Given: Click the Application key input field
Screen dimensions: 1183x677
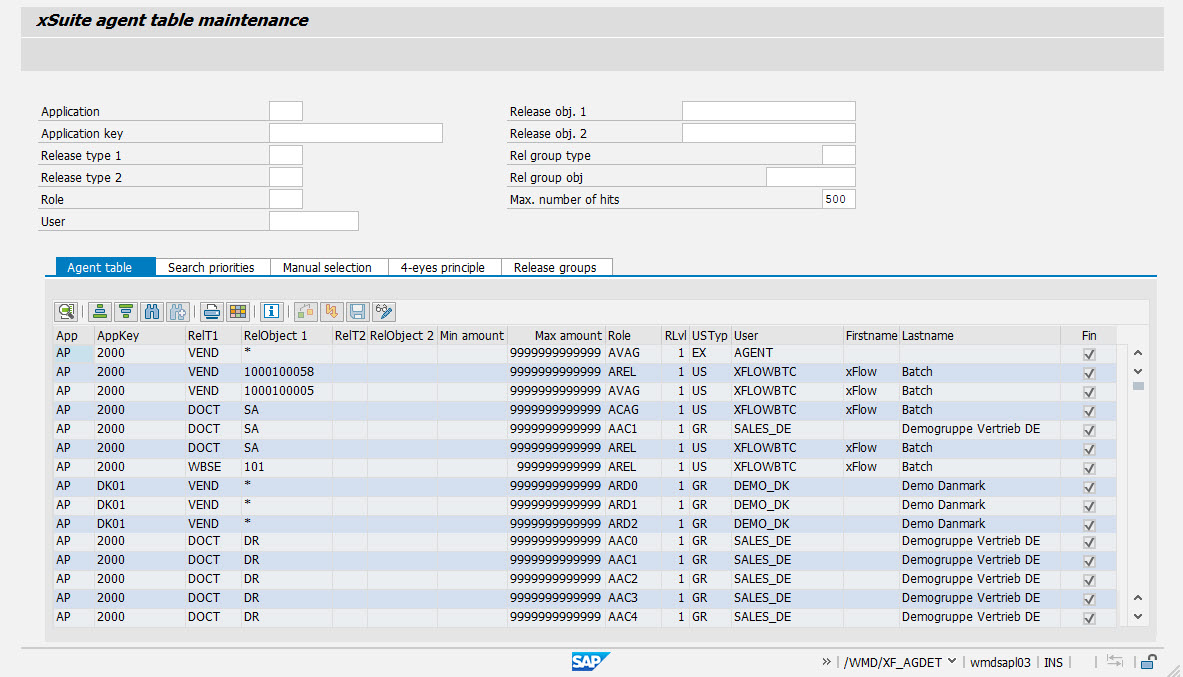Looking at the screenshot, I should 355,133.
